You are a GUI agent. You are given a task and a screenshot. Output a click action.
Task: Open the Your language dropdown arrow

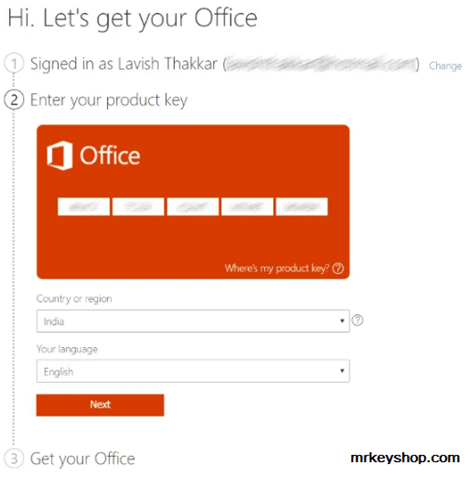(x=342, y=371)
